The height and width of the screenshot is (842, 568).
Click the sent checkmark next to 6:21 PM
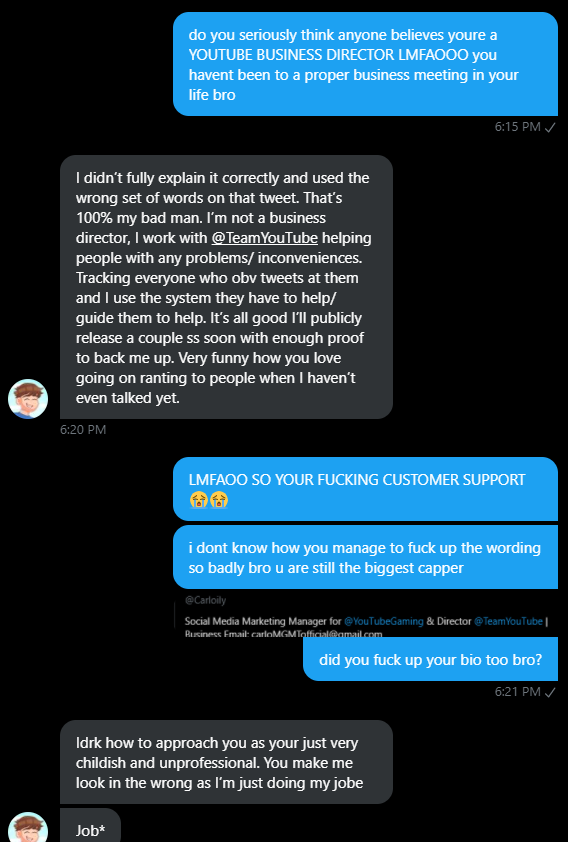550,692
